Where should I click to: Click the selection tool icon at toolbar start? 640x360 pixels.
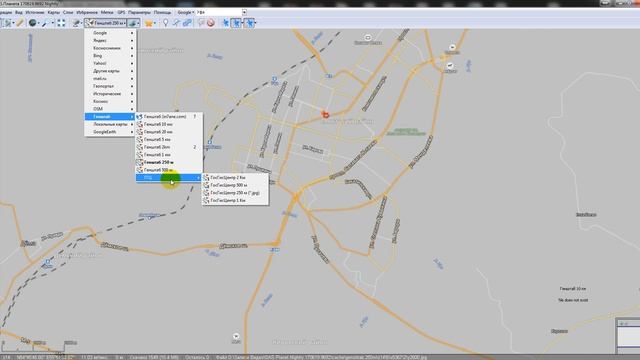[x=7, y=23]
